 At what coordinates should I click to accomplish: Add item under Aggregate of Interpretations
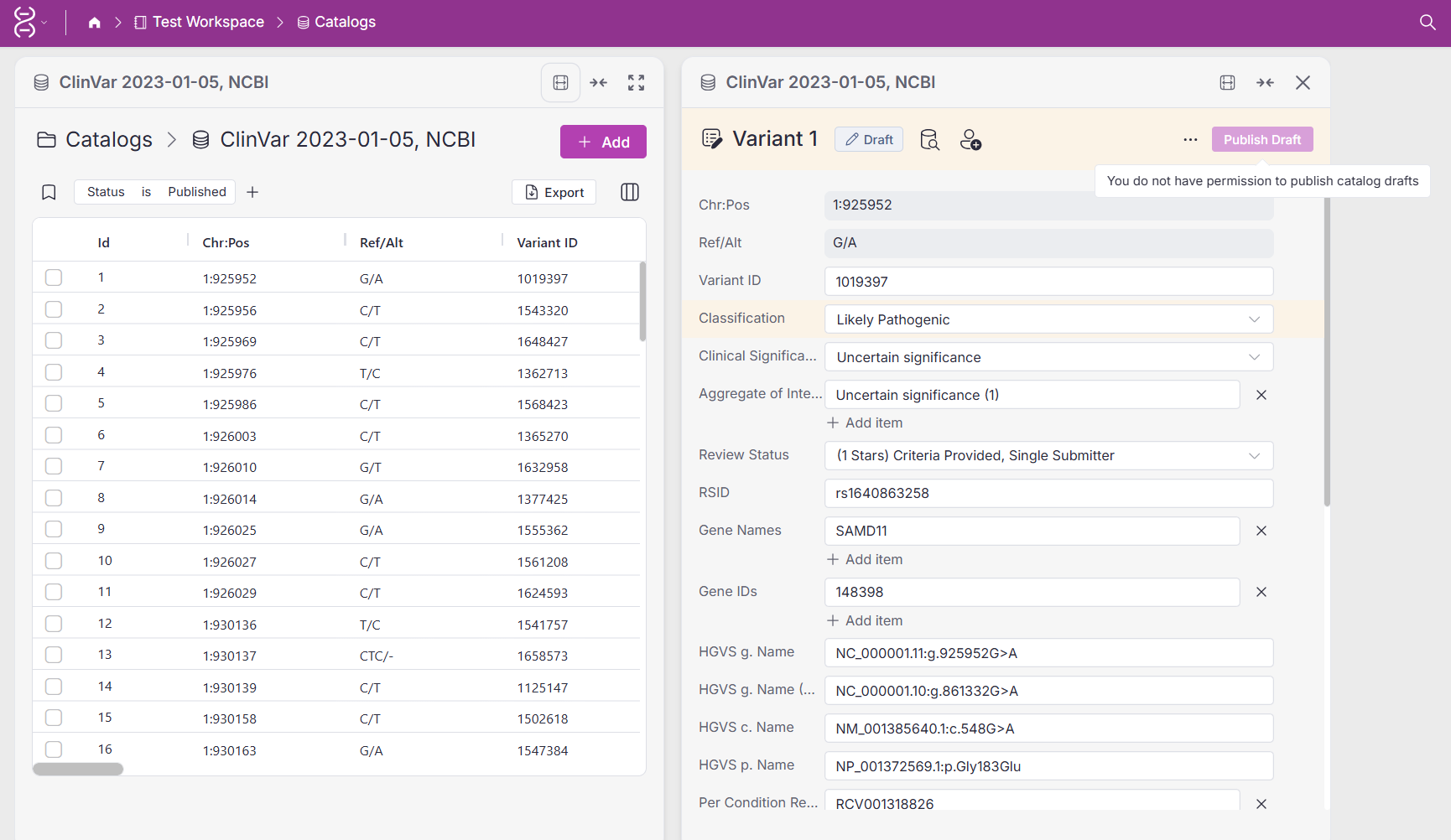pos(865,423)
